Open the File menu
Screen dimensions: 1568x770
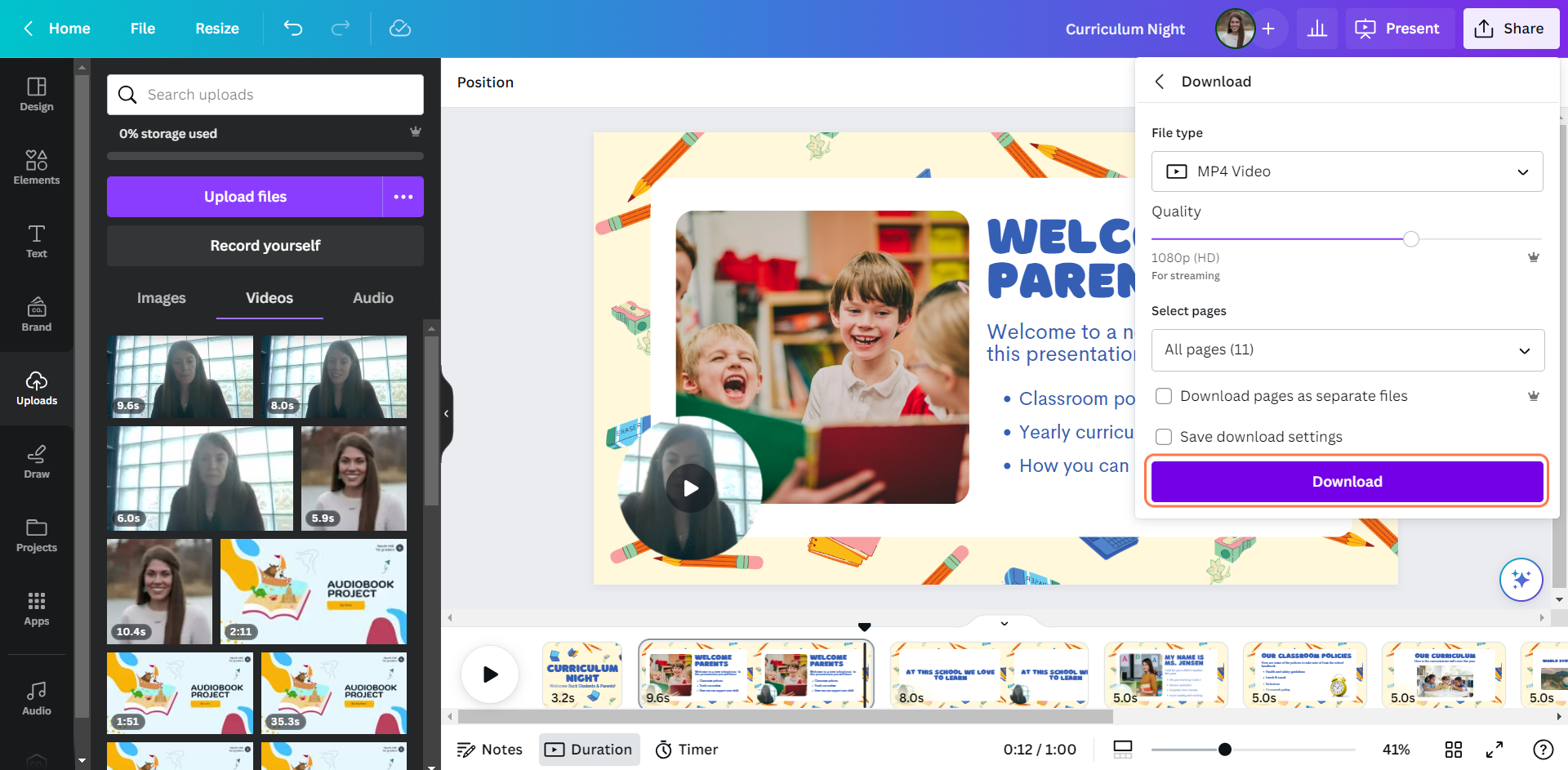coord(143,29)
